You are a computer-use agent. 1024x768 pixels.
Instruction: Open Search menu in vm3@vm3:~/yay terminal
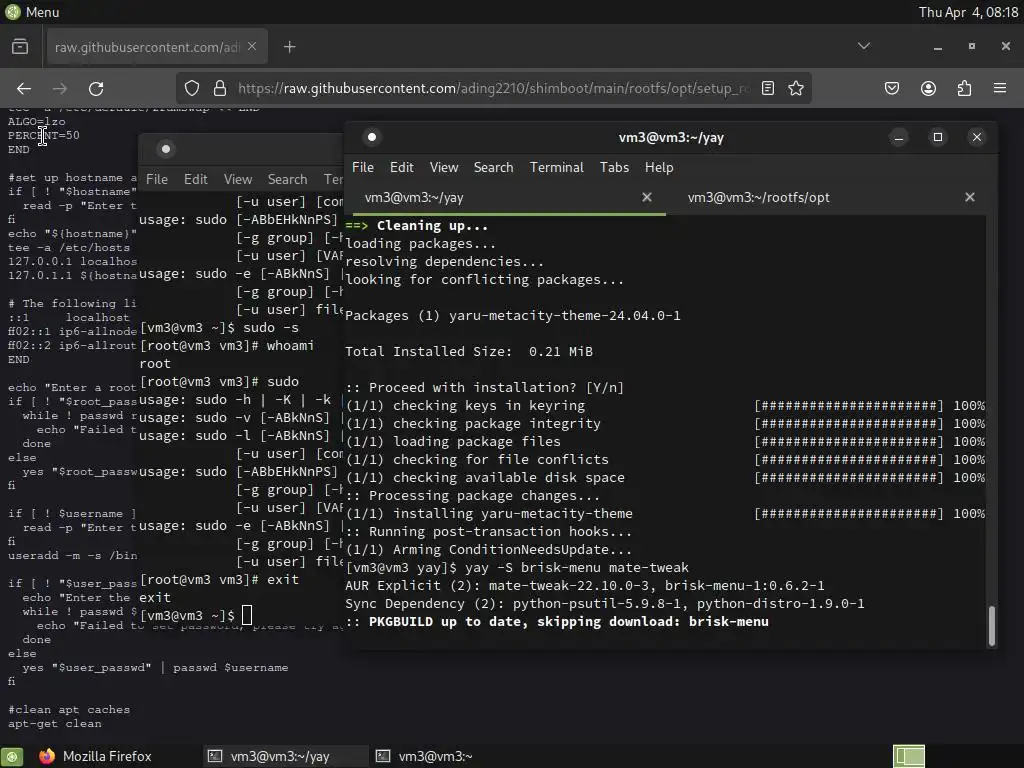pyautogui.click(x=493, y=167)
